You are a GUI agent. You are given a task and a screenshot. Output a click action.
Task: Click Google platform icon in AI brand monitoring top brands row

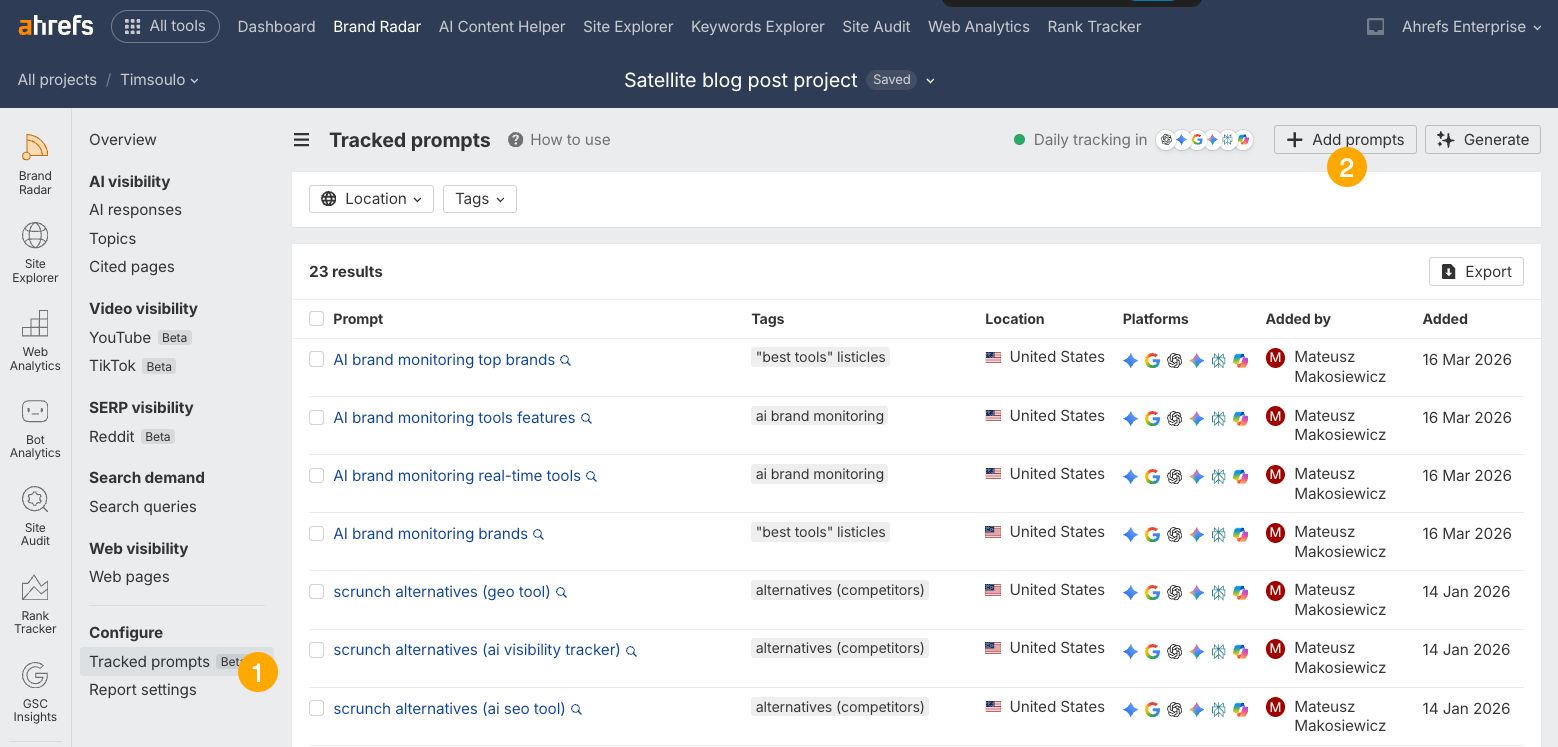(x=1152, y=361)
